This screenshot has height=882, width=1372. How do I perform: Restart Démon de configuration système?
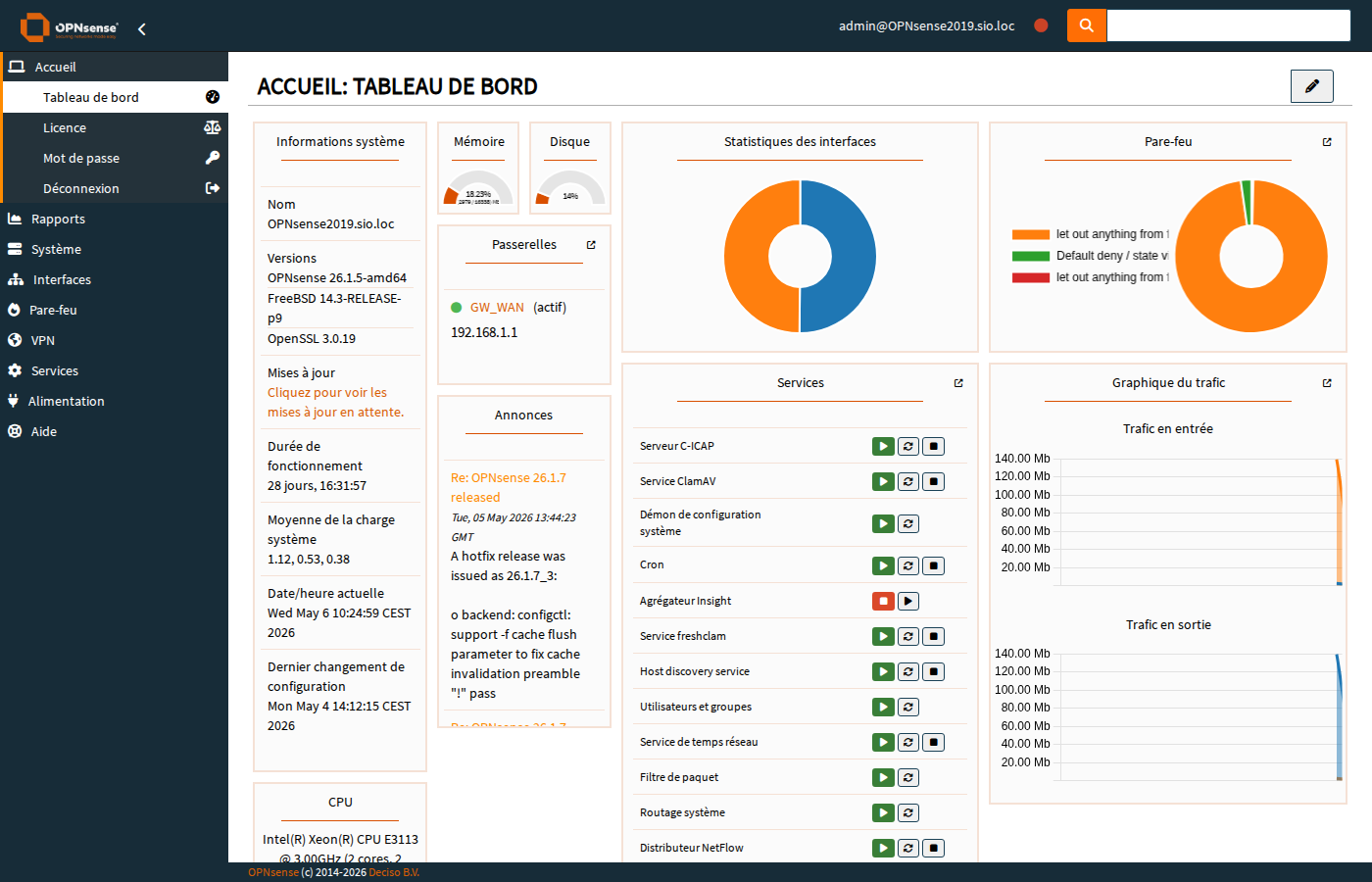[x=908, y=524]
